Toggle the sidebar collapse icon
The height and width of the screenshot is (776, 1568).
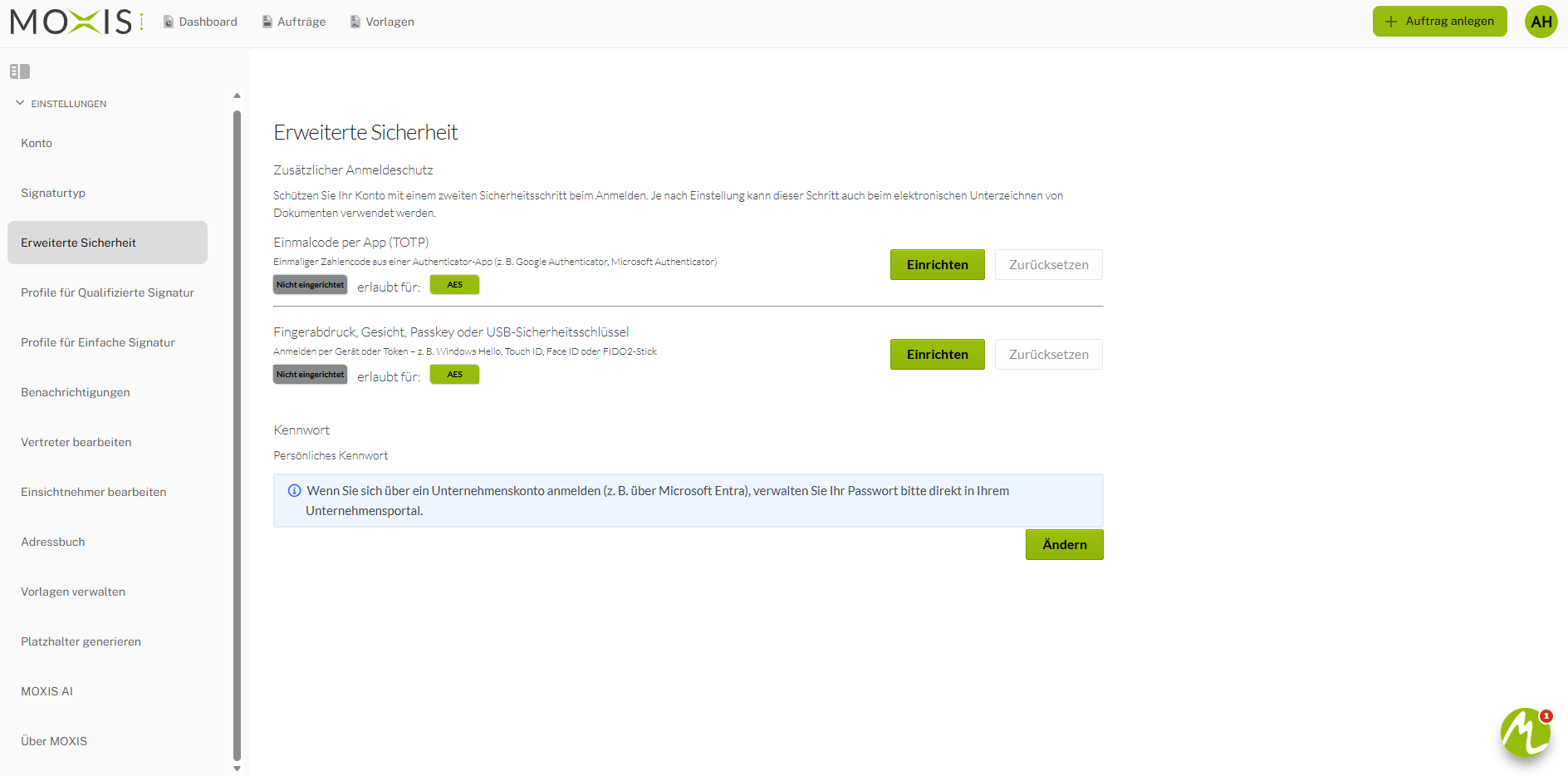(20, 71)
